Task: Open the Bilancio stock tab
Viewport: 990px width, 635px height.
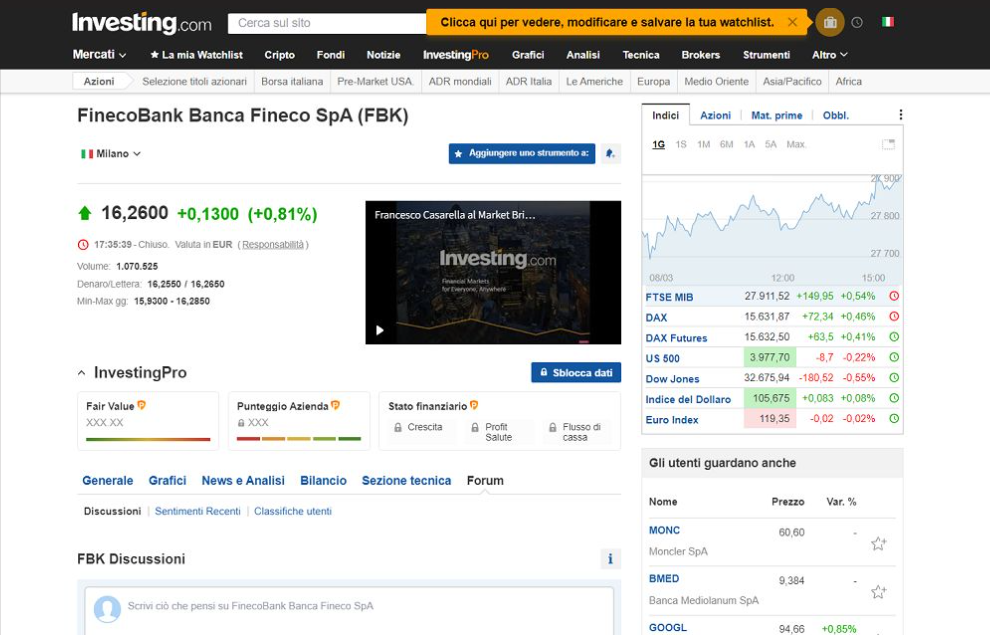Action: (x=323, y=480)
